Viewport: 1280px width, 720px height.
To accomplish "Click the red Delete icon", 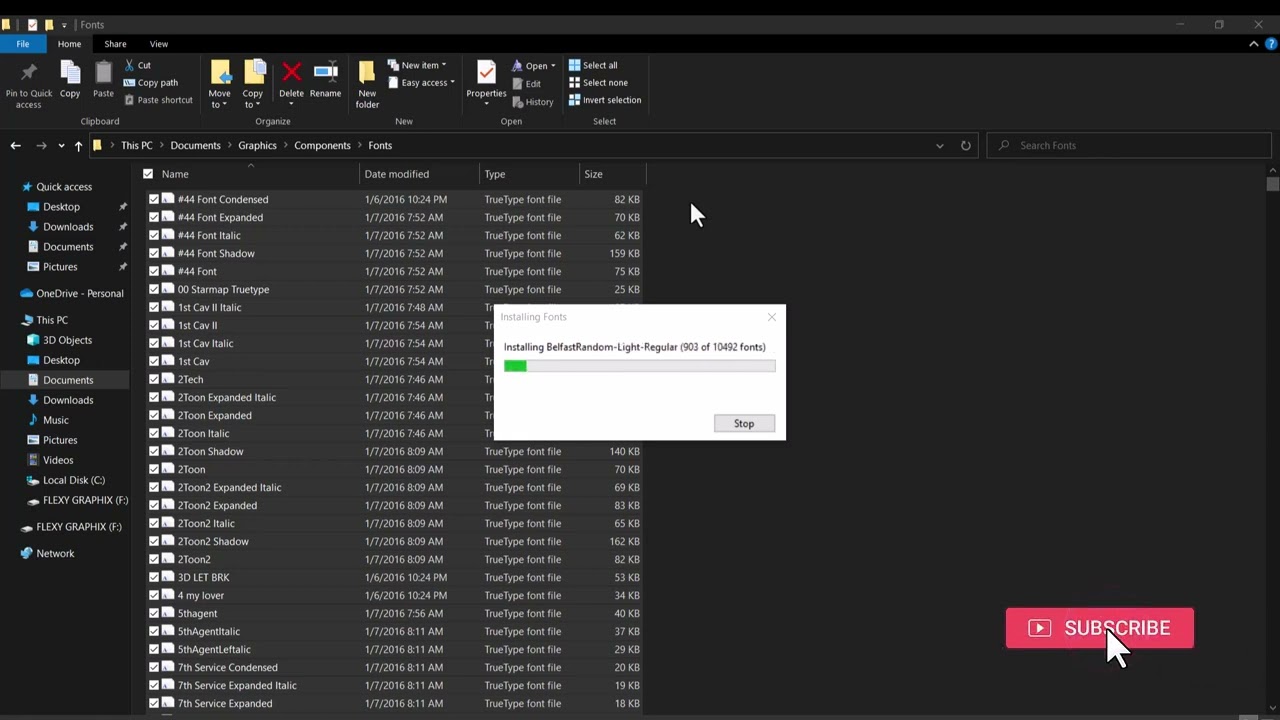I will tap(291, 71).
